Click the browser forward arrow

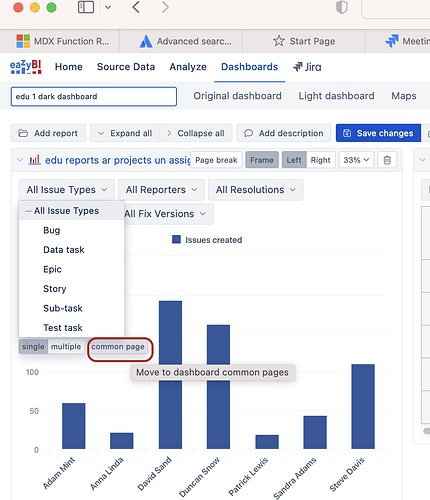coord(165,7)
